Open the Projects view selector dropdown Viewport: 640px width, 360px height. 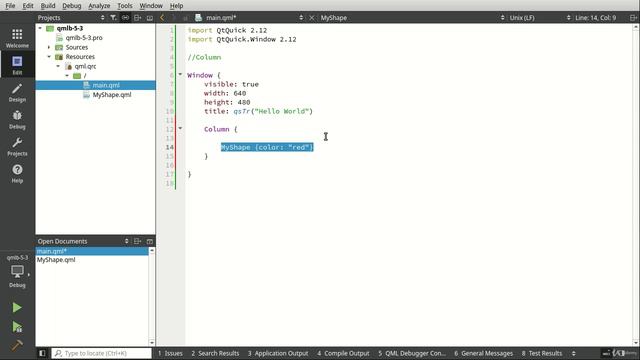102,18
